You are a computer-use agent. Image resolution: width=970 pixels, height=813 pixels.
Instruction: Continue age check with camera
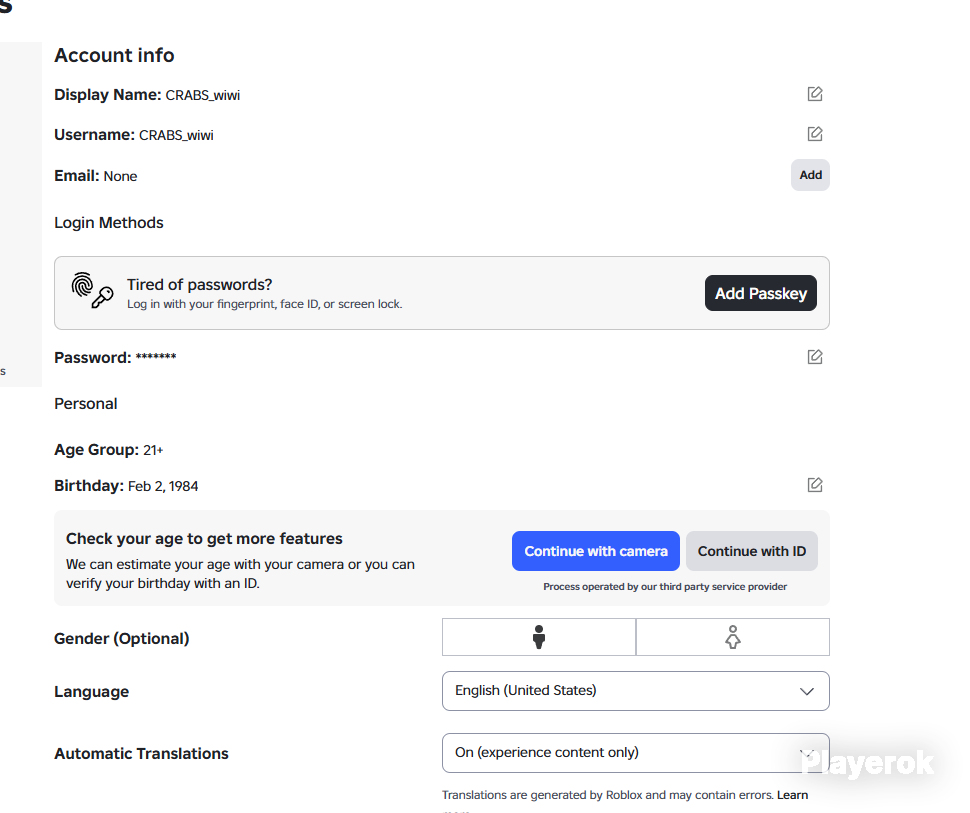[596, 551]
